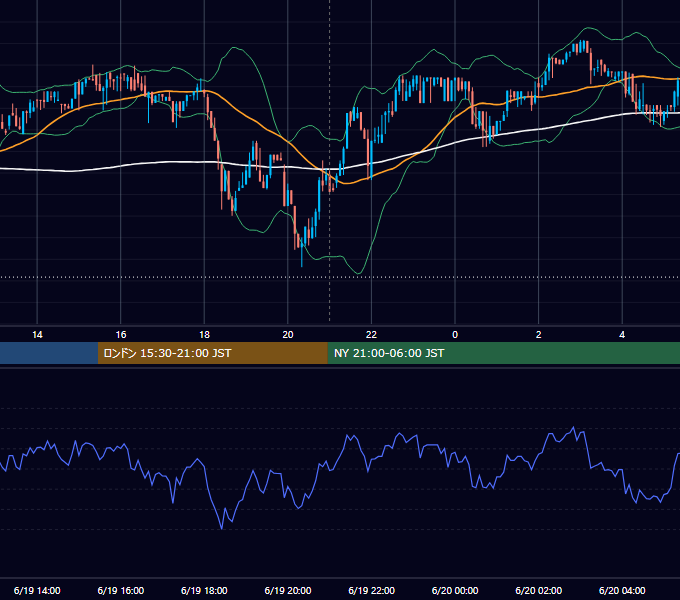Click the blue session bar before ロンドン
The height and width of the screenshot is (600, 680).
(49, 353)
